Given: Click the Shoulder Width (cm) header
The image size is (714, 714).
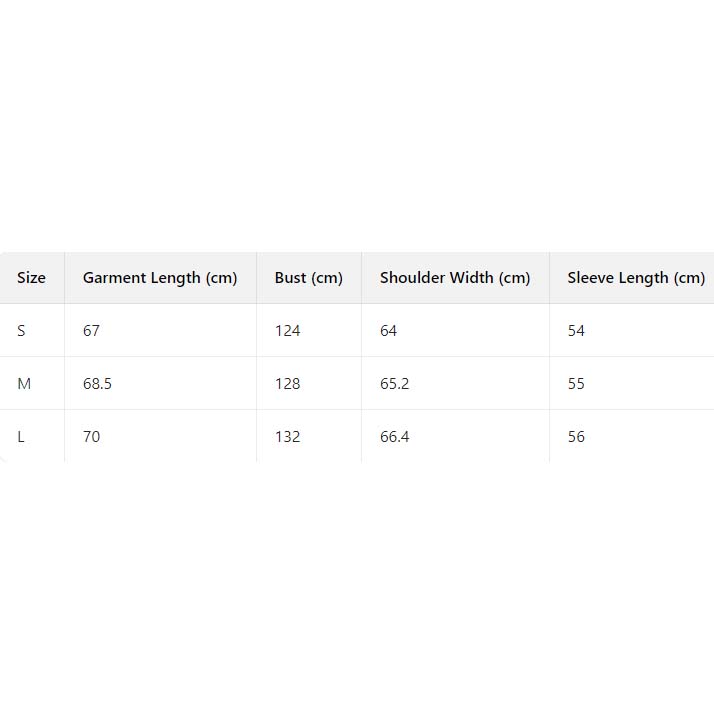Looking at the screenshot, I should (x=455, y=278).
